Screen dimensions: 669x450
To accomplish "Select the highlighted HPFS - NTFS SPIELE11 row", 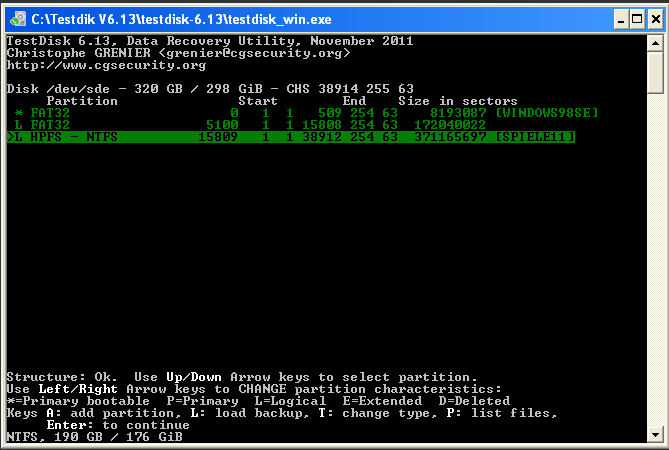I will (x=291, y=137).
